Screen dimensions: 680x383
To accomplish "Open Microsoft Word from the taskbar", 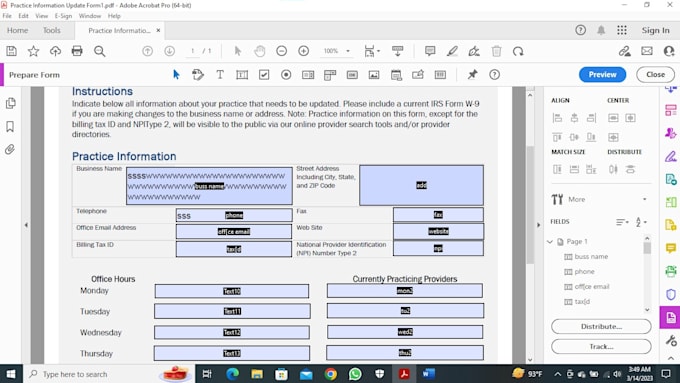I will pyautogui.click(x=428, y=374).
